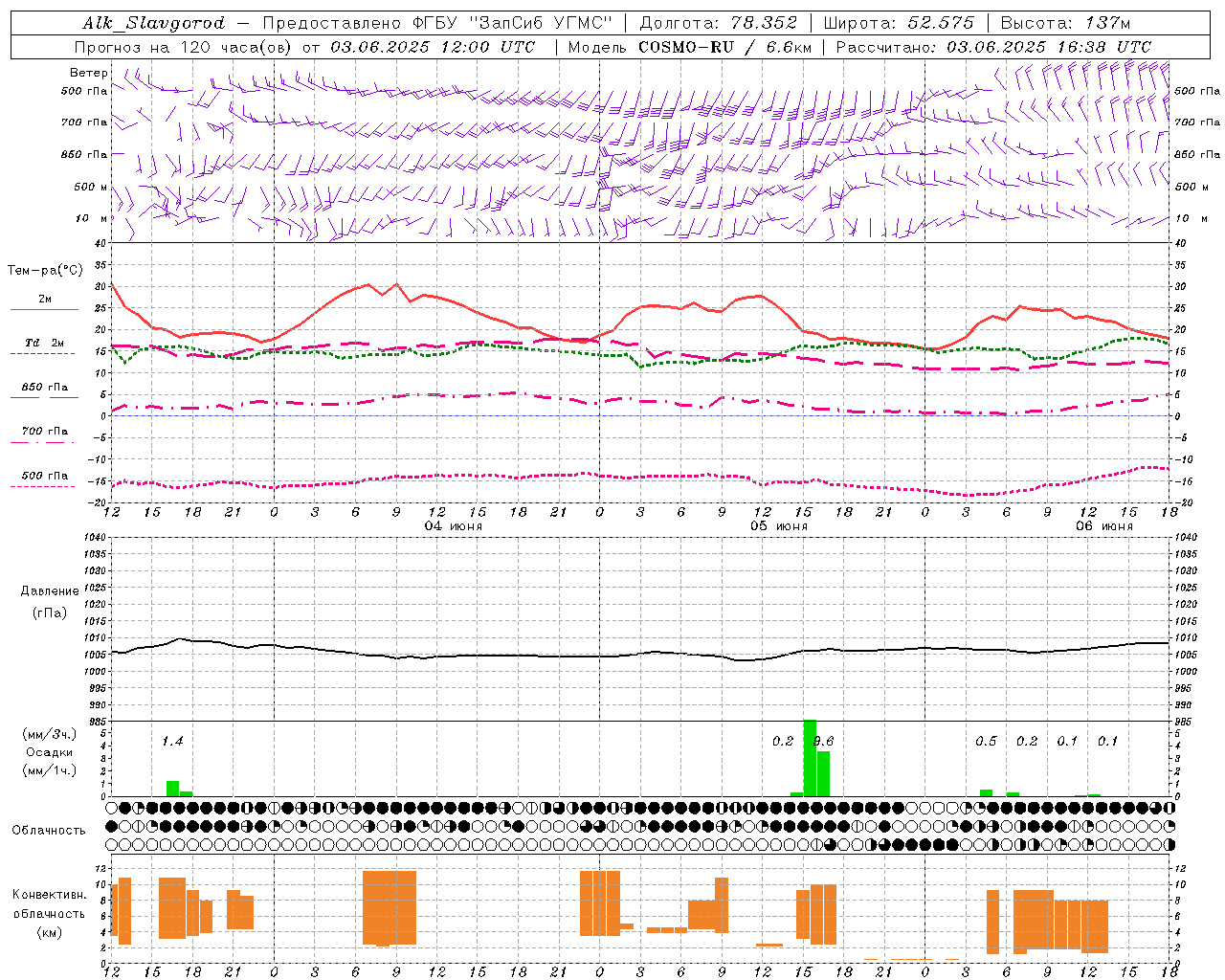Click the station name Alk_Slavgorod
This screenshot has height=980, width=1225.
(154, 23)
